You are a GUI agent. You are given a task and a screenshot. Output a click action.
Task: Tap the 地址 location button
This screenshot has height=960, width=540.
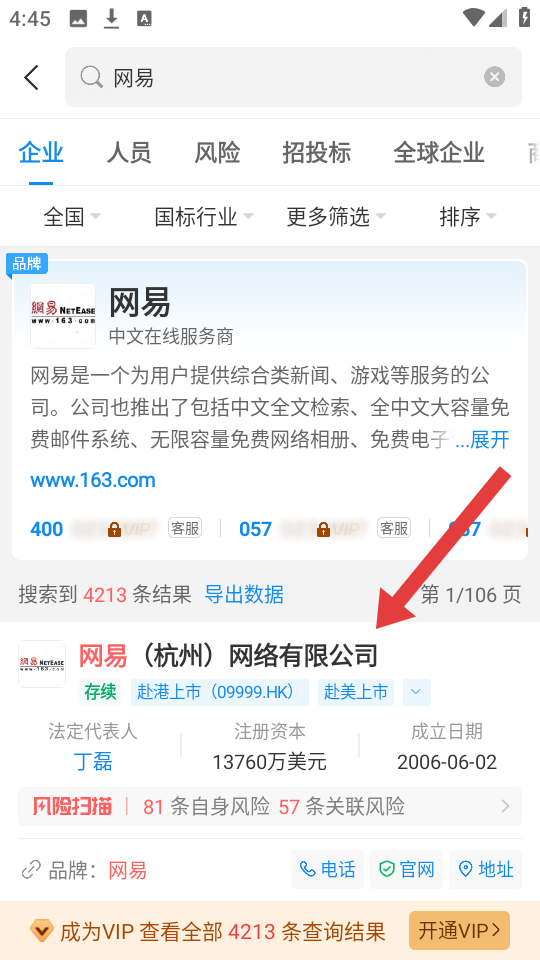point(486,869)
